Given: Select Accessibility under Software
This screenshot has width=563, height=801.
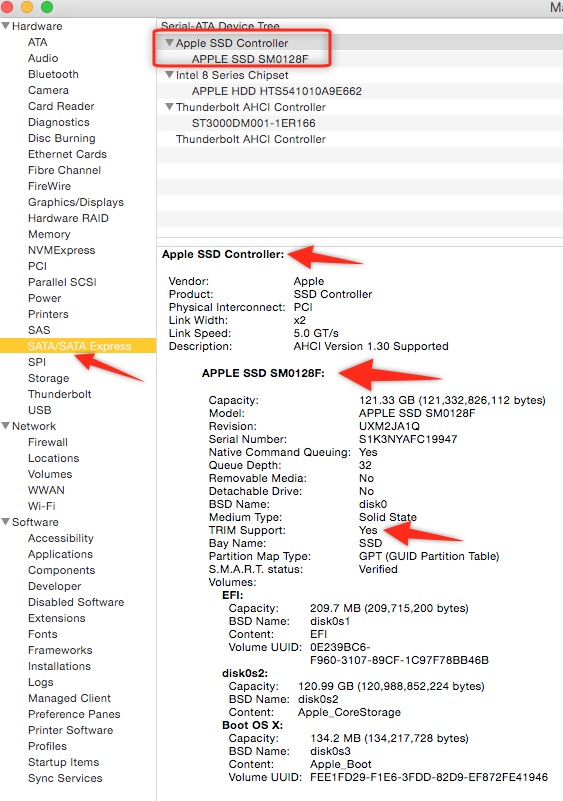Looking at the screenshot, I should click(60, 538).
